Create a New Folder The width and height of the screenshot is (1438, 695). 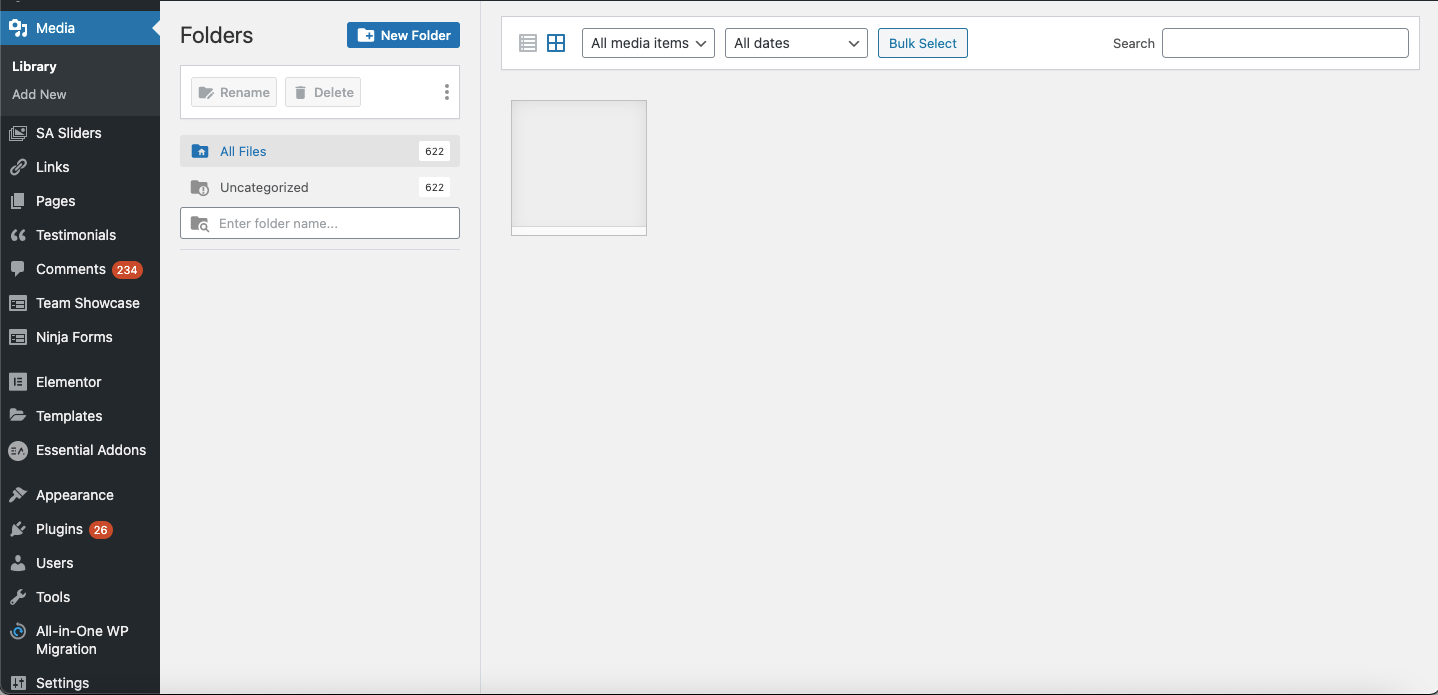tap(403, 34)
